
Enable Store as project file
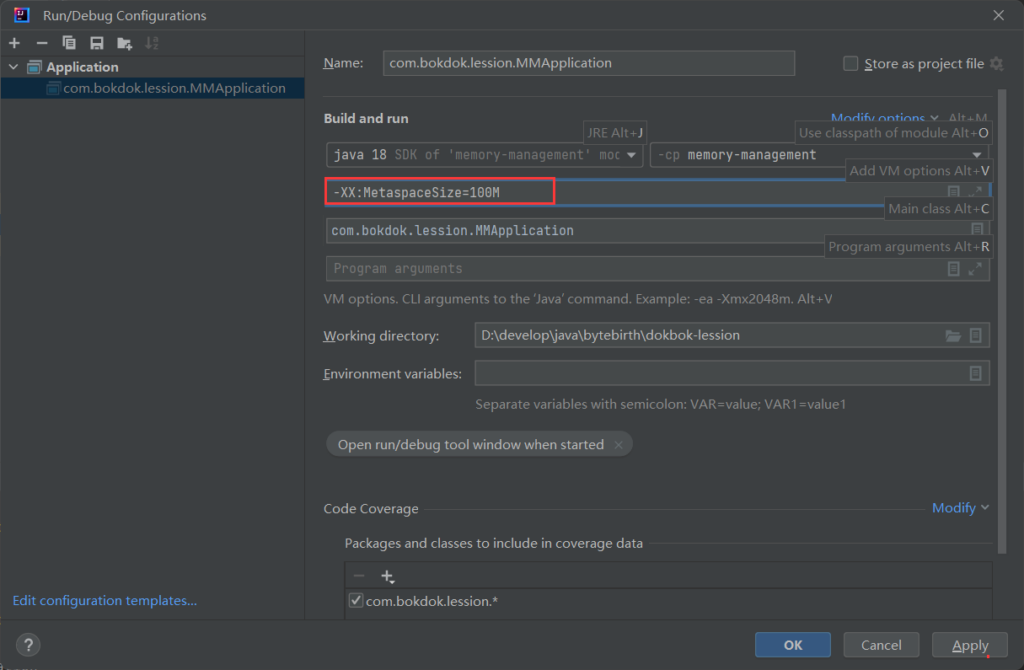850,63
